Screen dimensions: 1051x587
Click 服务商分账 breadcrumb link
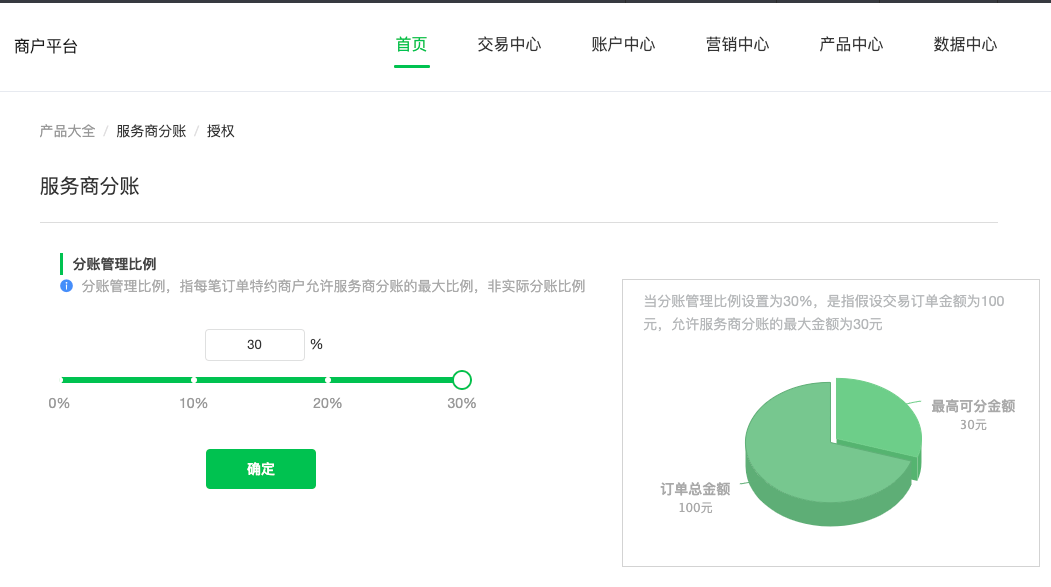tap(151, 131)
